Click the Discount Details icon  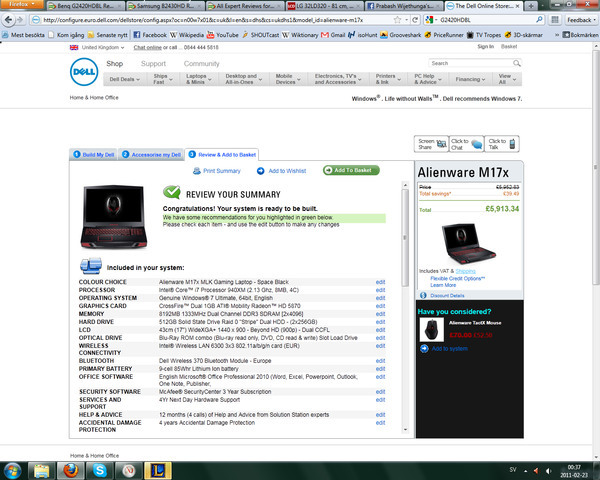click(x=423, y=296)
